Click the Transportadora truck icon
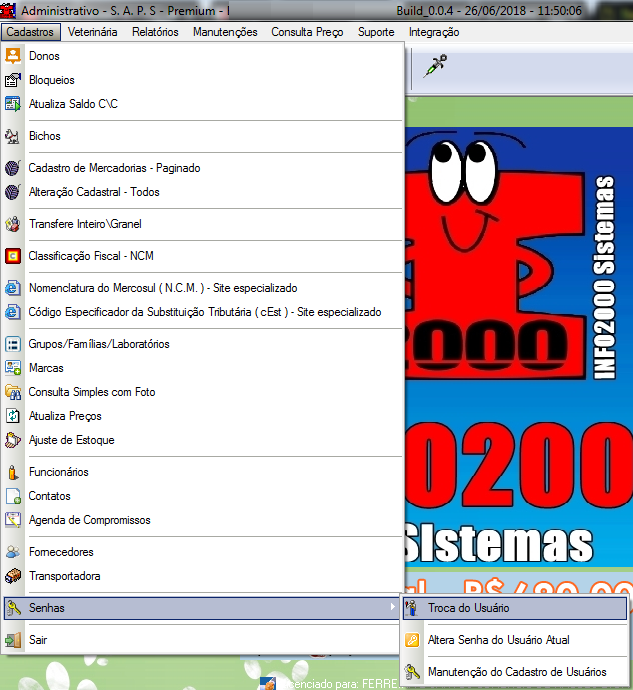 point(13,576)
